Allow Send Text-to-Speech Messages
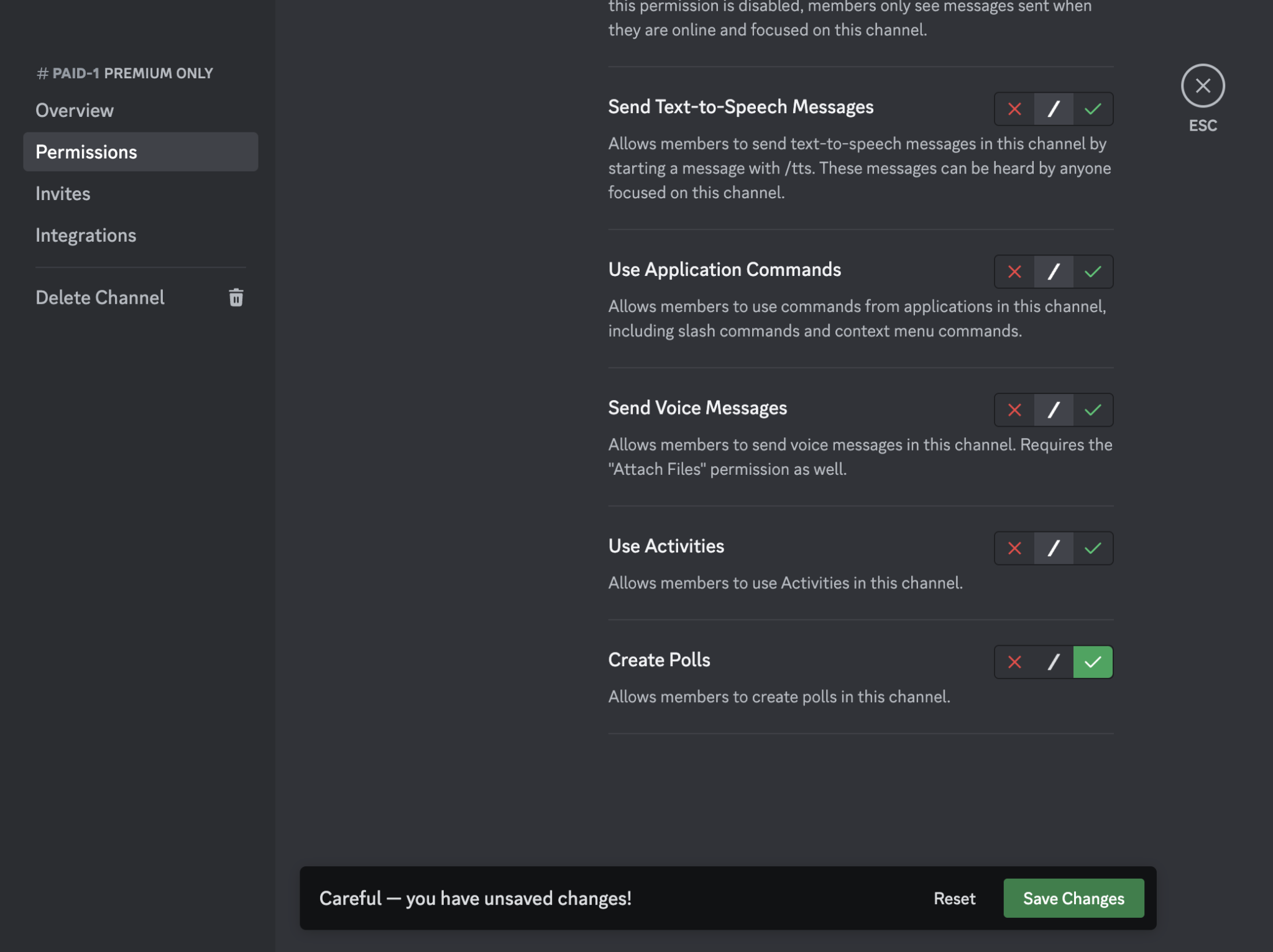The width and height of the screenshot is (1273, 952). click(1093, 109)
